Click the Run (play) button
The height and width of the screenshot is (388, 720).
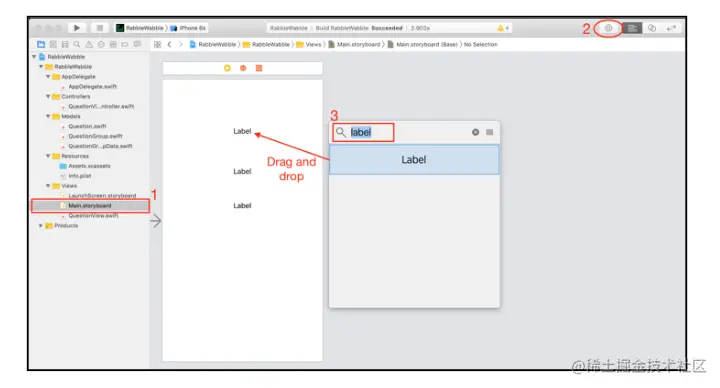[x=77, y=28]
